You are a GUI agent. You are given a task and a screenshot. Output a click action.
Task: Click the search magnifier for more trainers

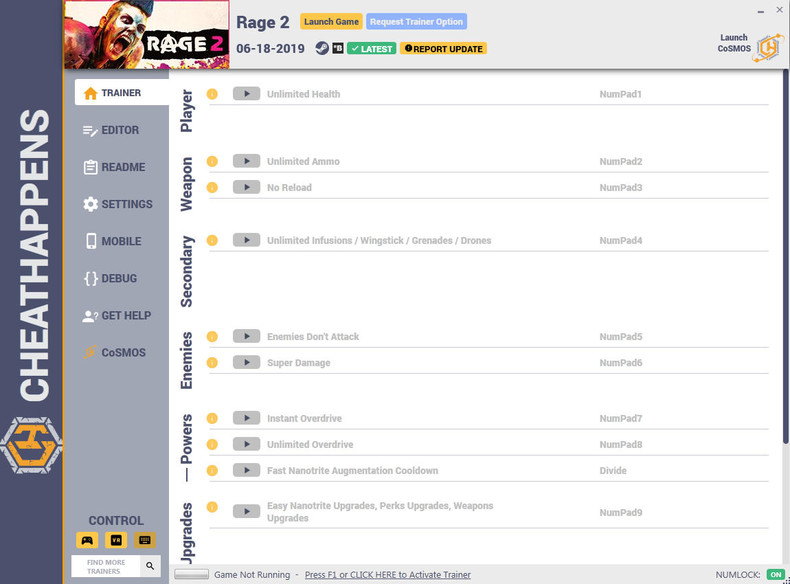pos(150,566)
